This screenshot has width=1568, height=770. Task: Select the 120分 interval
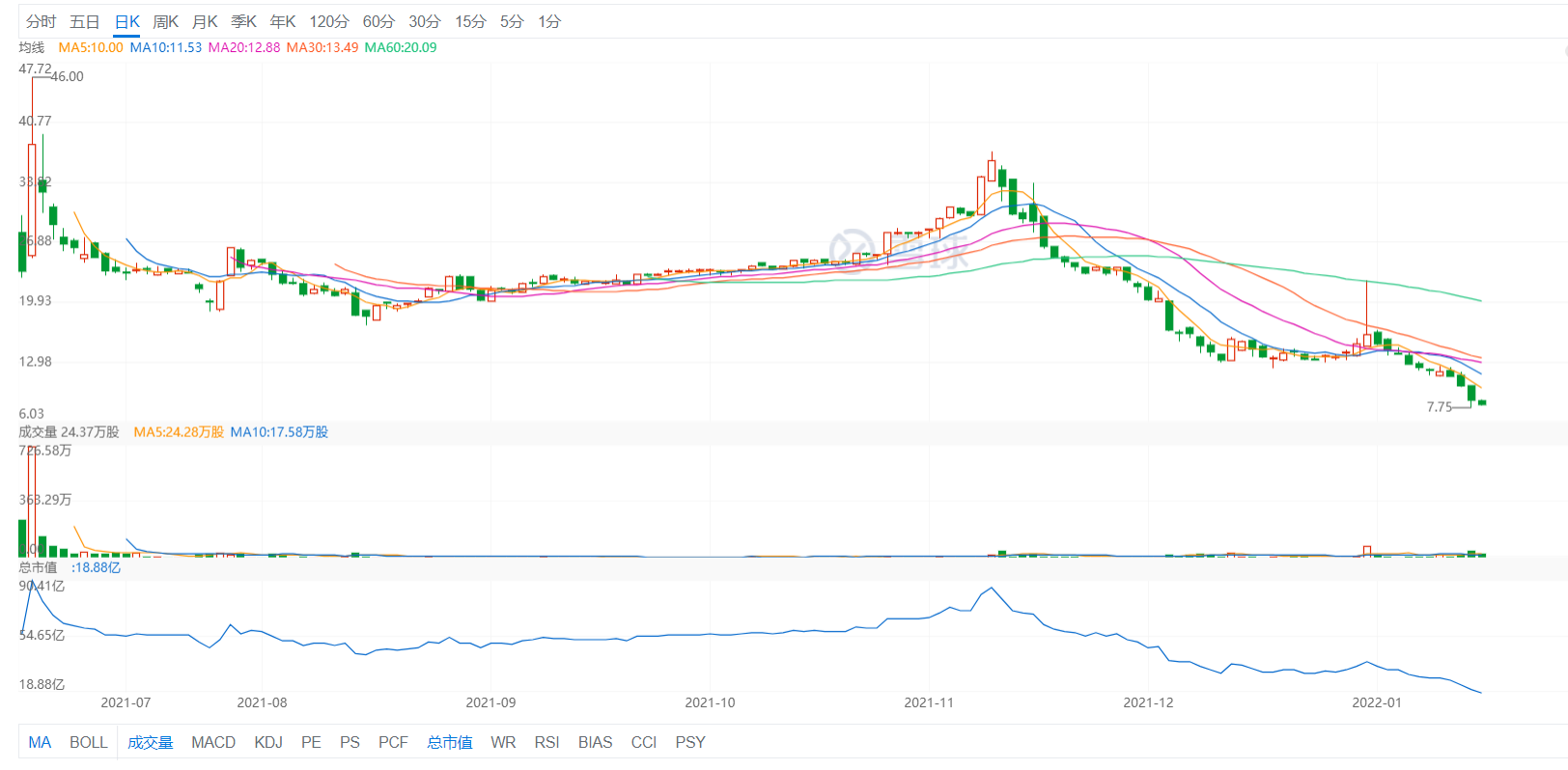click(329, 21)
